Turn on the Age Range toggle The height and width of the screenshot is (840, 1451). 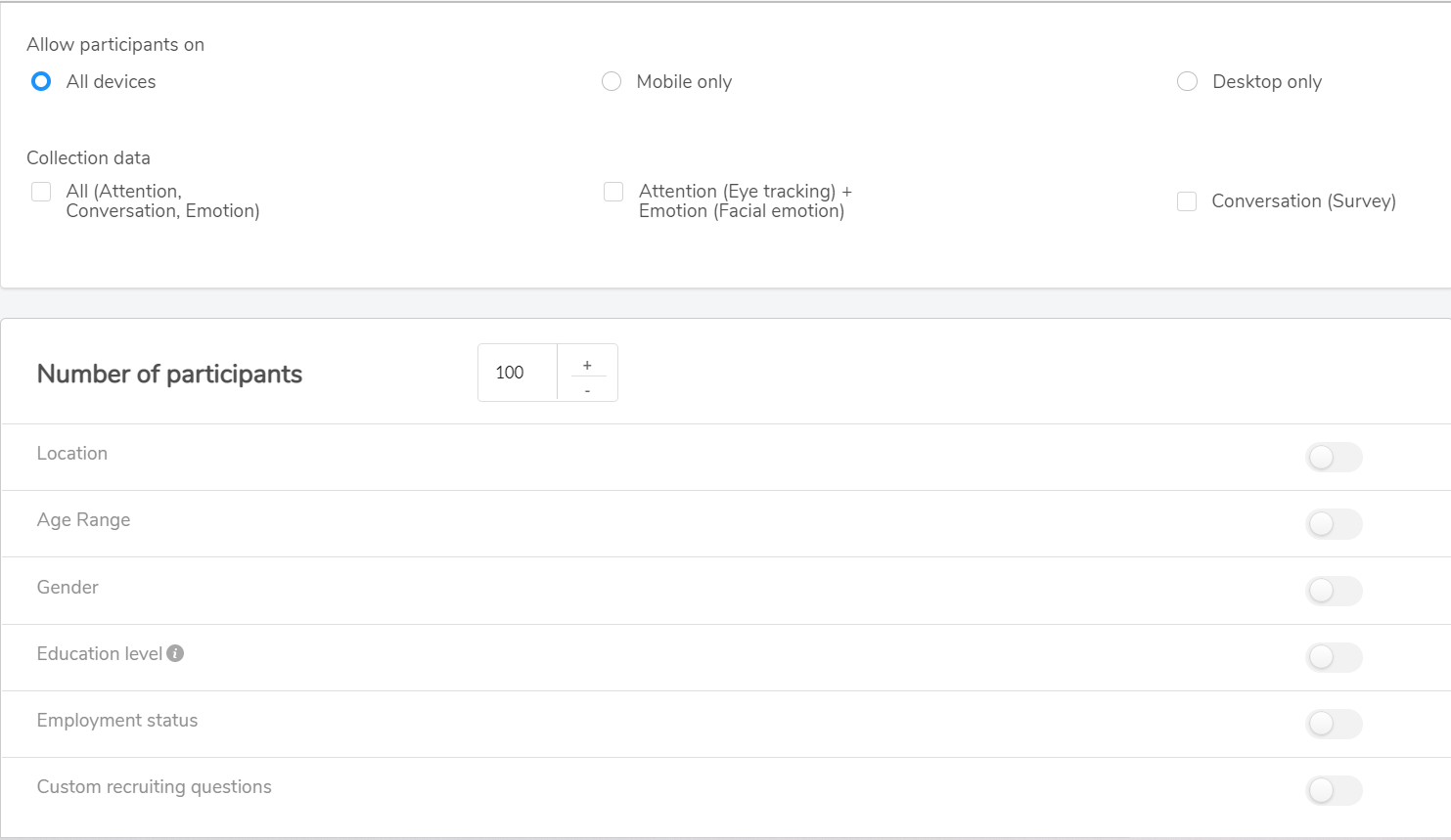tap(1334, 523)
